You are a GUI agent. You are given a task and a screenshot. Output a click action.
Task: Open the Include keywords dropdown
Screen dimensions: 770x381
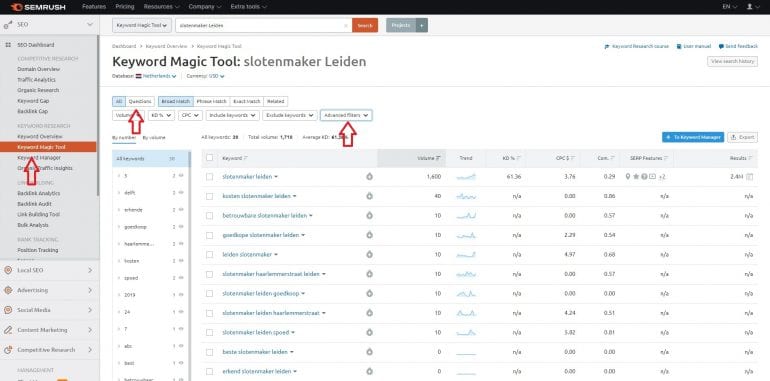click(233, 115)
